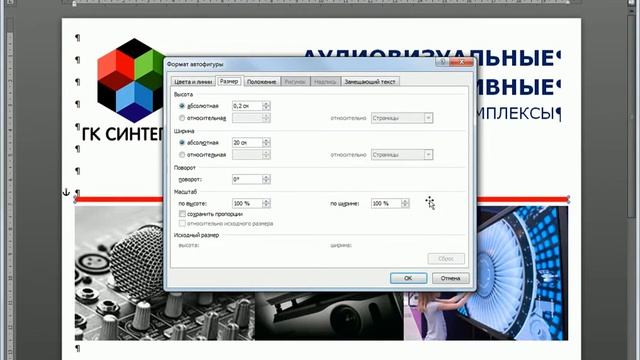
Task: Click the help question-mark button in dialog title bar
Action: (x=442, y=62)
